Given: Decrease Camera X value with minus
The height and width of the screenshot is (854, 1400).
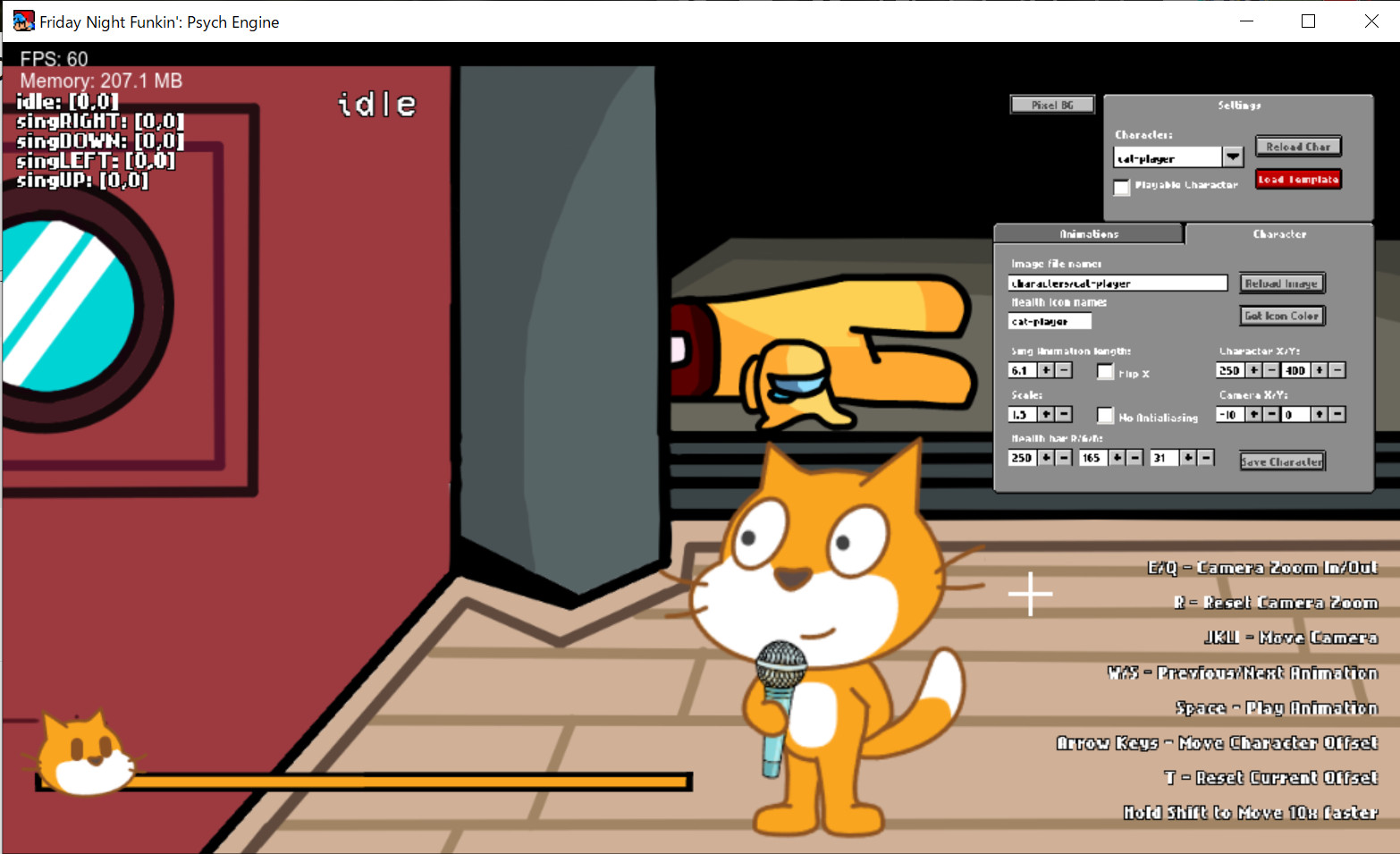Looking at the screenshot, I should click(1271, 414).
